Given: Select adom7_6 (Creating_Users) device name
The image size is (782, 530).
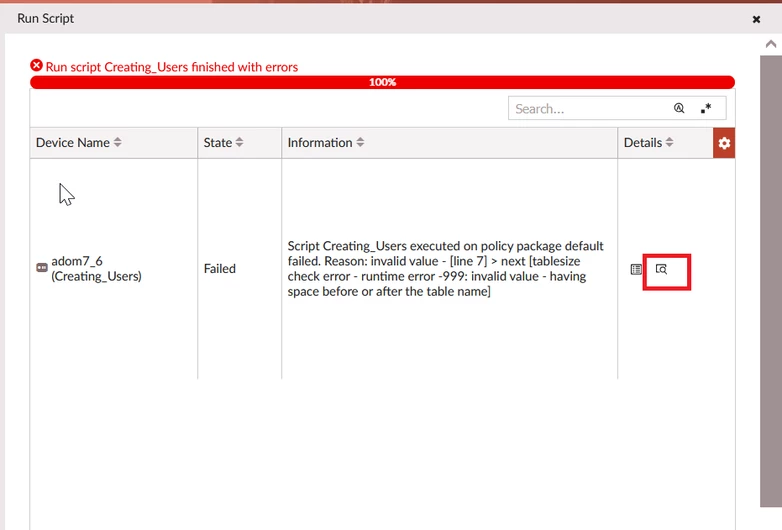Looking at the screenshot, I should tap(96, 268).
